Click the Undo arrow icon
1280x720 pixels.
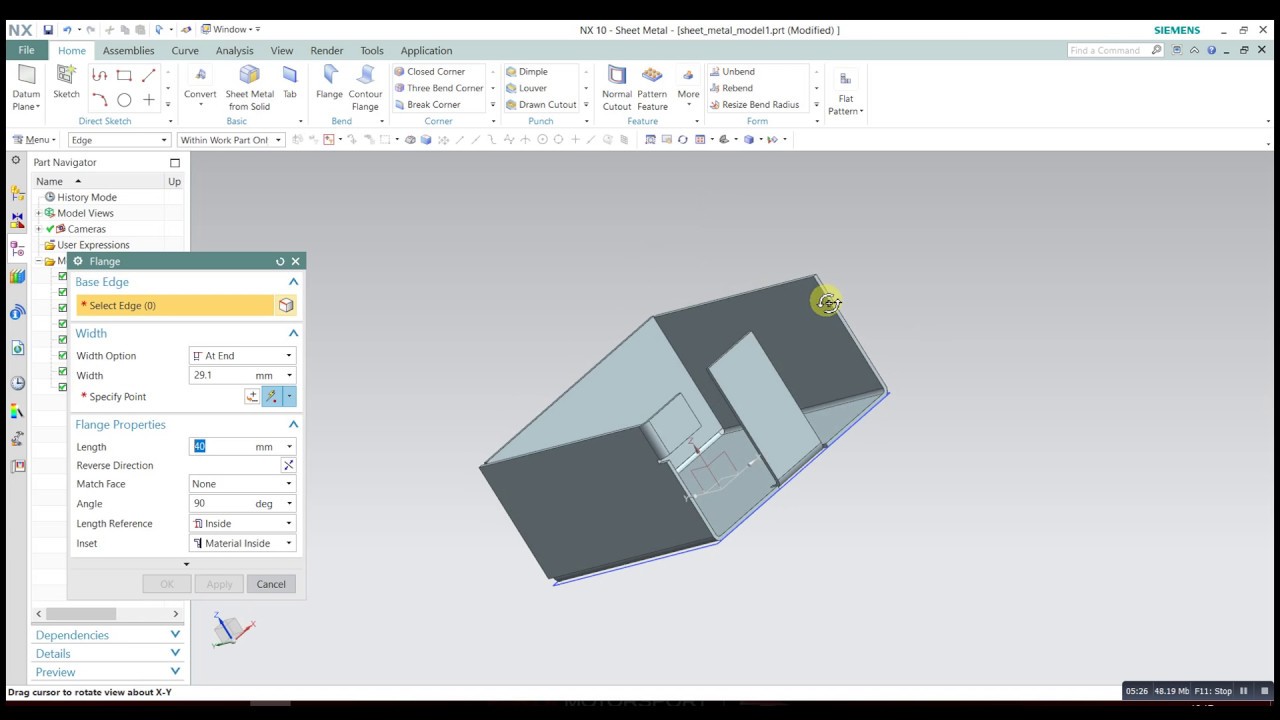coord(66,30)
